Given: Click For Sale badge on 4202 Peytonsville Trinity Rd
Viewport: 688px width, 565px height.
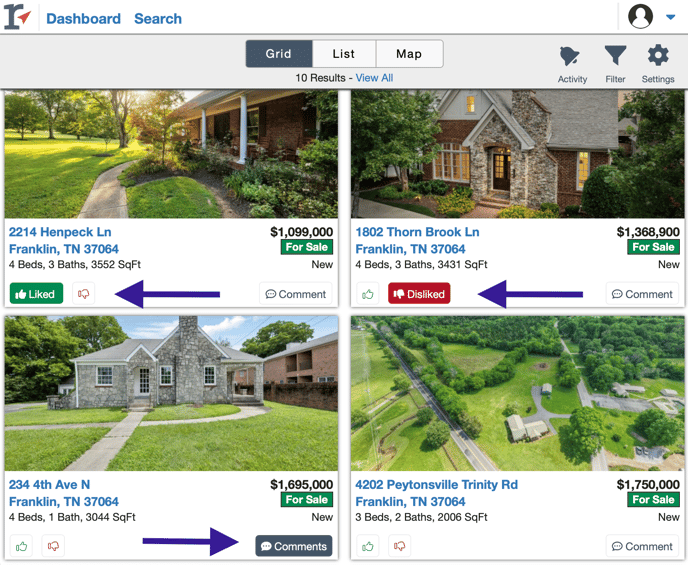Looking at the screenshot, I should (x=653, y=500).
